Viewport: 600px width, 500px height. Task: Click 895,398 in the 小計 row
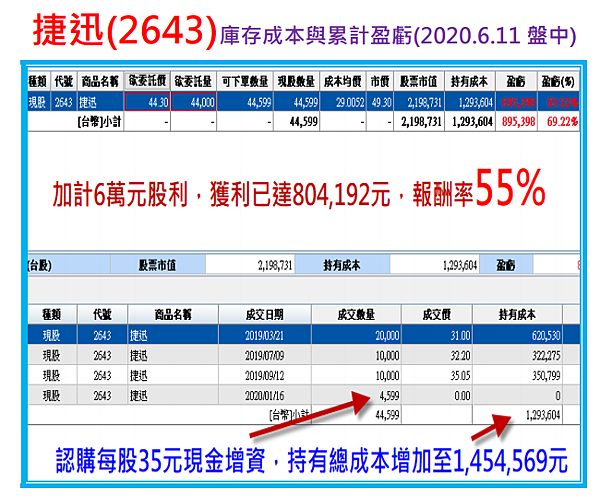click(518, 122)
